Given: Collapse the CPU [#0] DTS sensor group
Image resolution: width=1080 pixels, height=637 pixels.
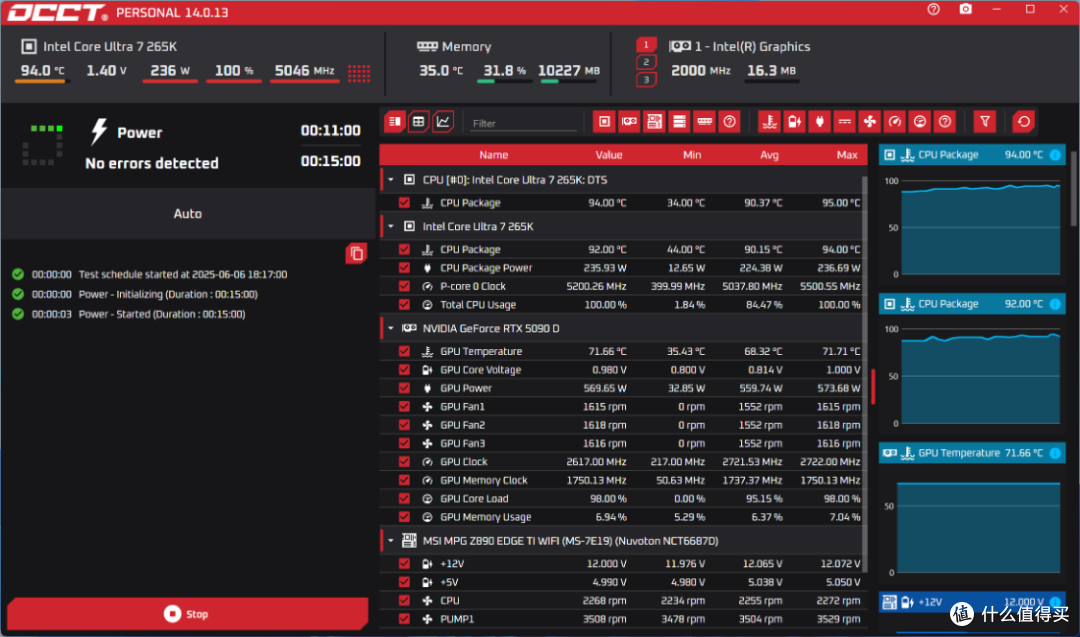Looking at the screenshot, I should [391, 180].
